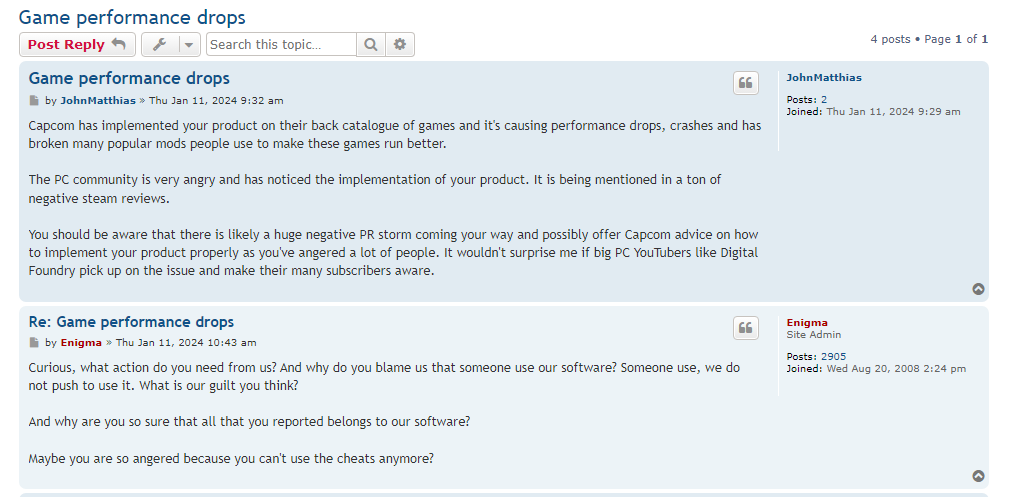Screen dimensions: 1012x497
Task: Click post icon beside Enigma byline
Action: [34, 343]
